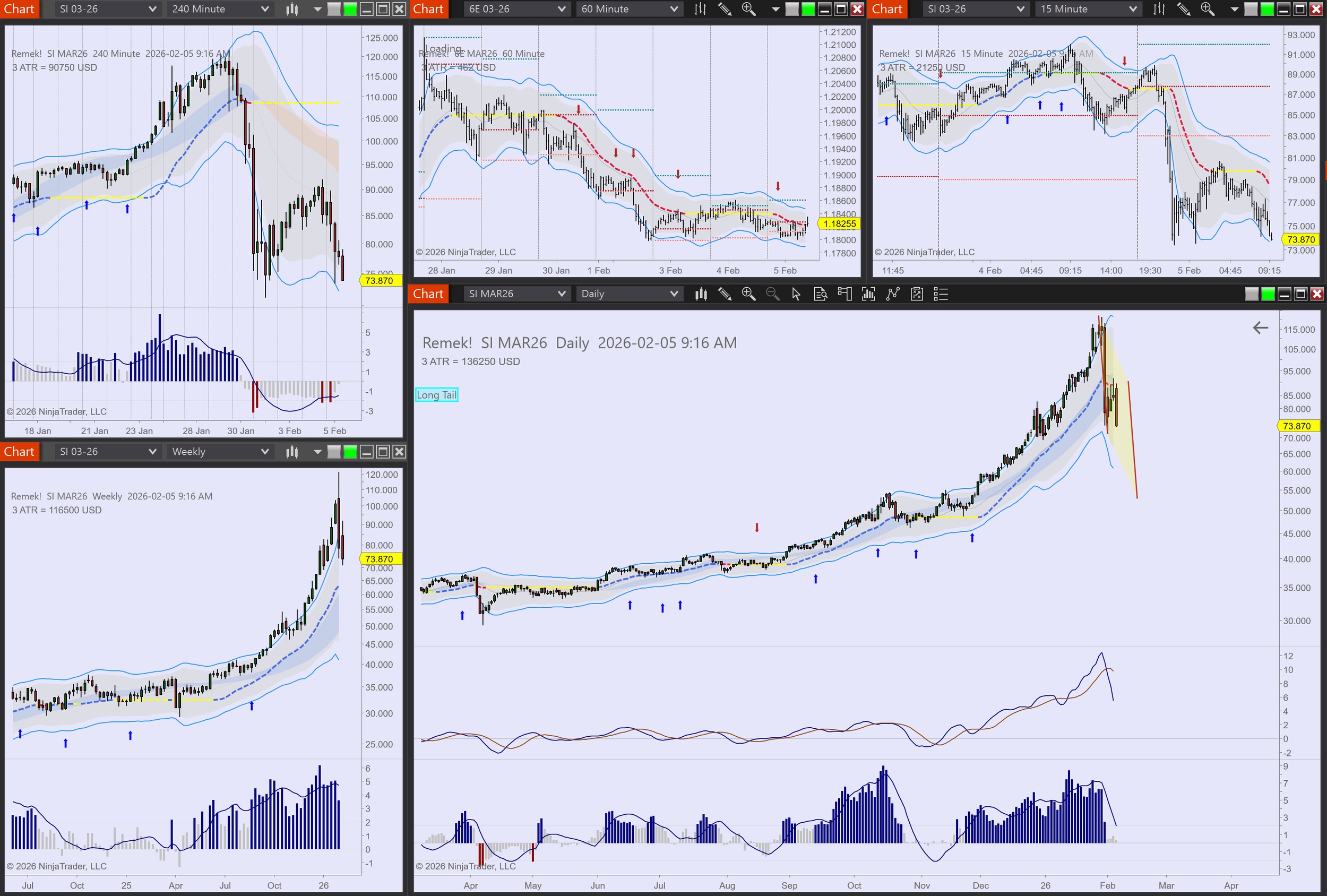Open the Data Box icon in Daily chart

coord(821,294)
